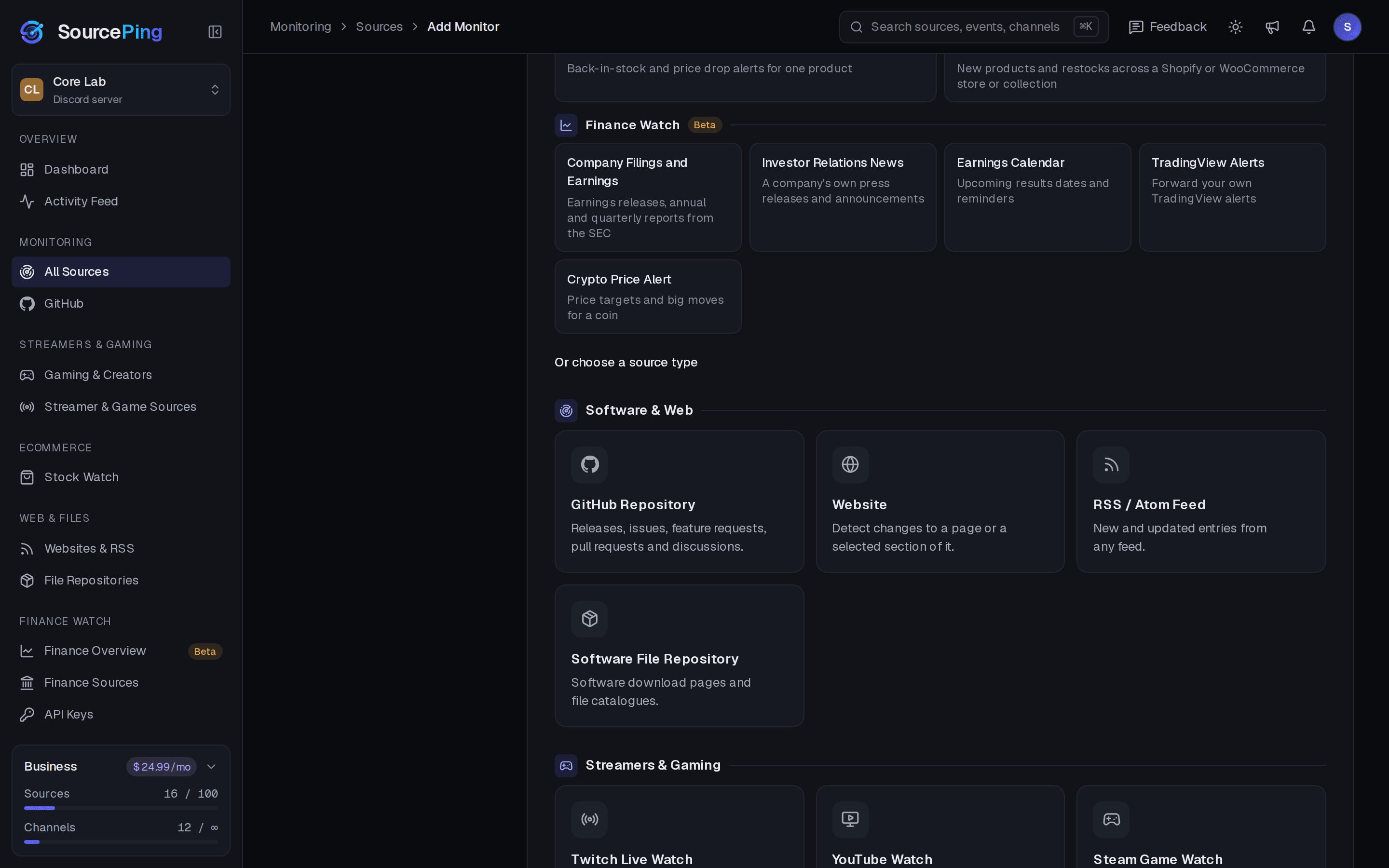Focus the search sources input field
This screenshot has width=1389, height=868.
coord(973,27)
